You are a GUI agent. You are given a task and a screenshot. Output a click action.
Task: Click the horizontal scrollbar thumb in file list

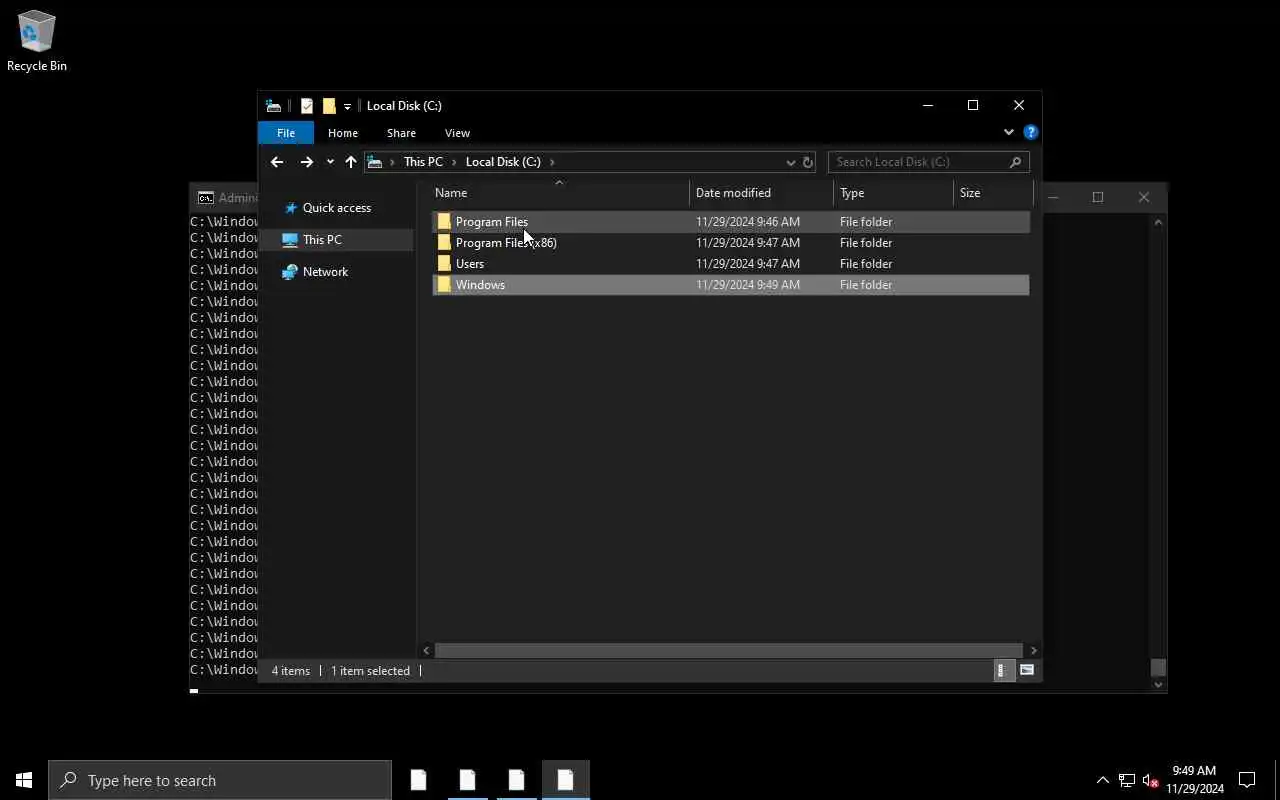[729, 650]
